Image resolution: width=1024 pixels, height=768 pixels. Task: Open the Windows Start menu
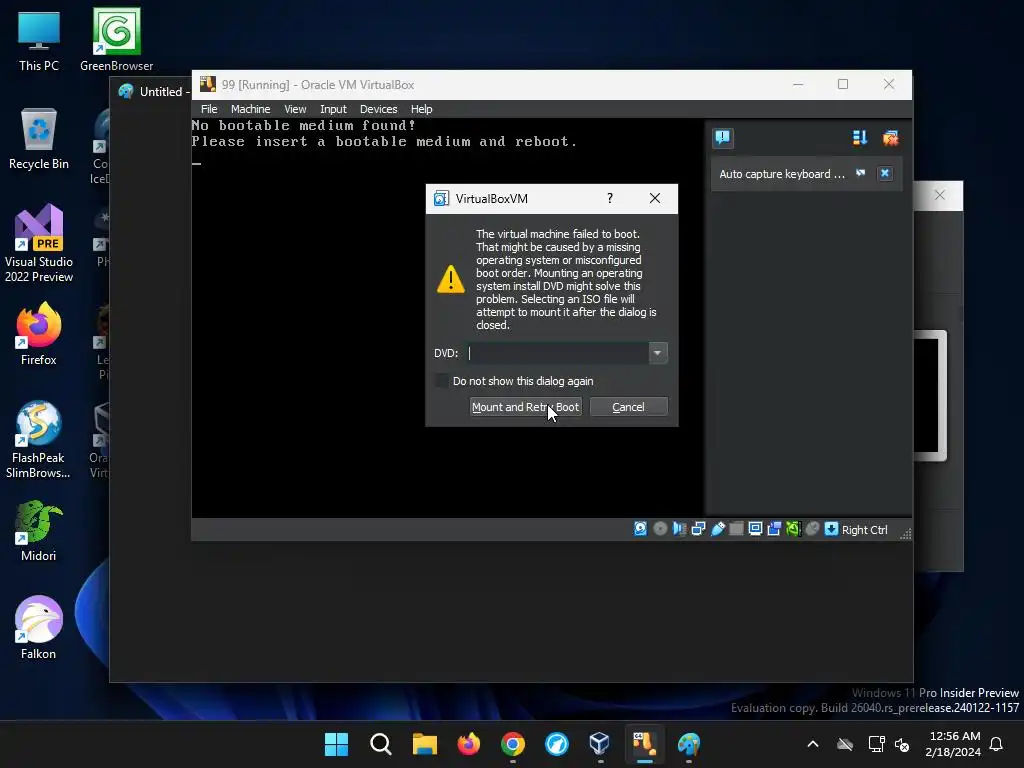[x=336, y=744]
